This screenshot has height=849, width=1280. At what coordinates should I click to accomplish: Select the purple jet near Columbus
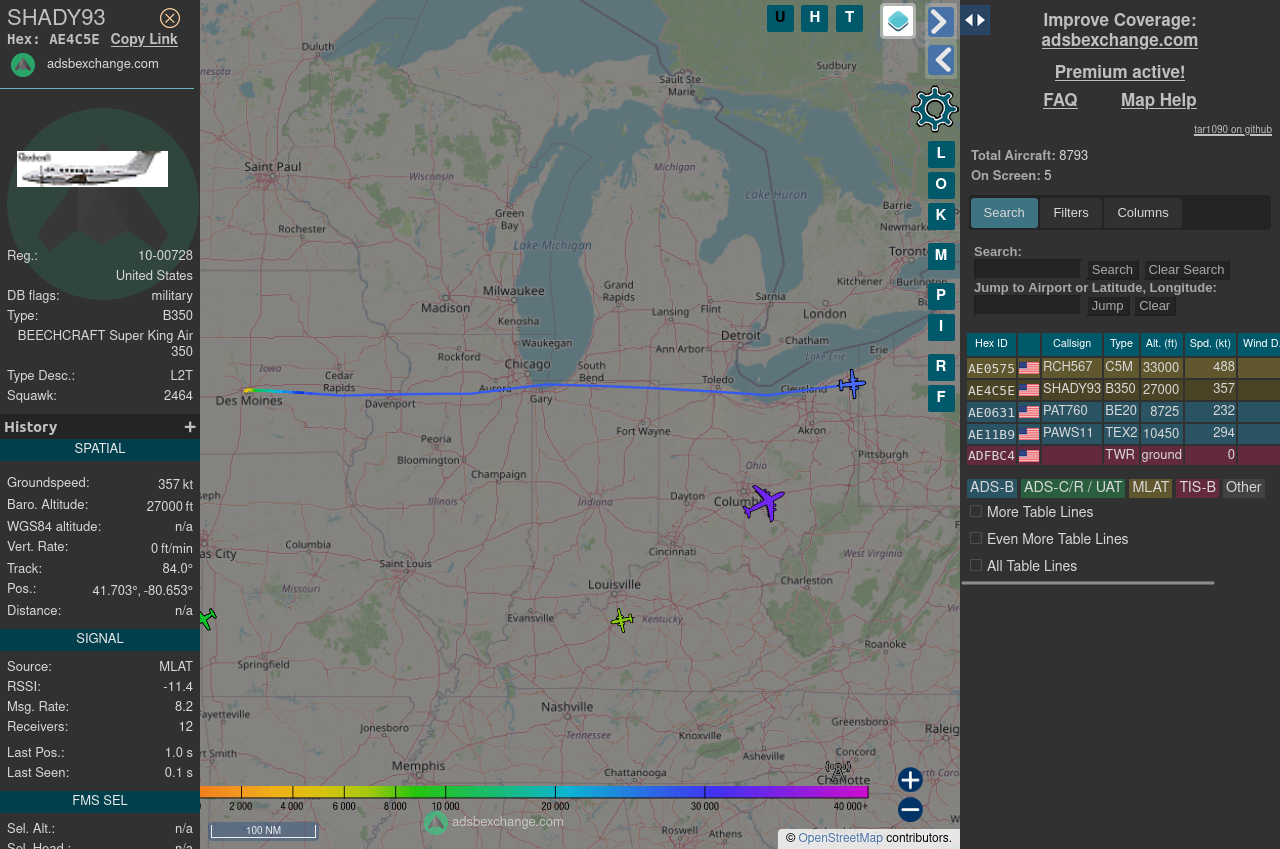764,502
